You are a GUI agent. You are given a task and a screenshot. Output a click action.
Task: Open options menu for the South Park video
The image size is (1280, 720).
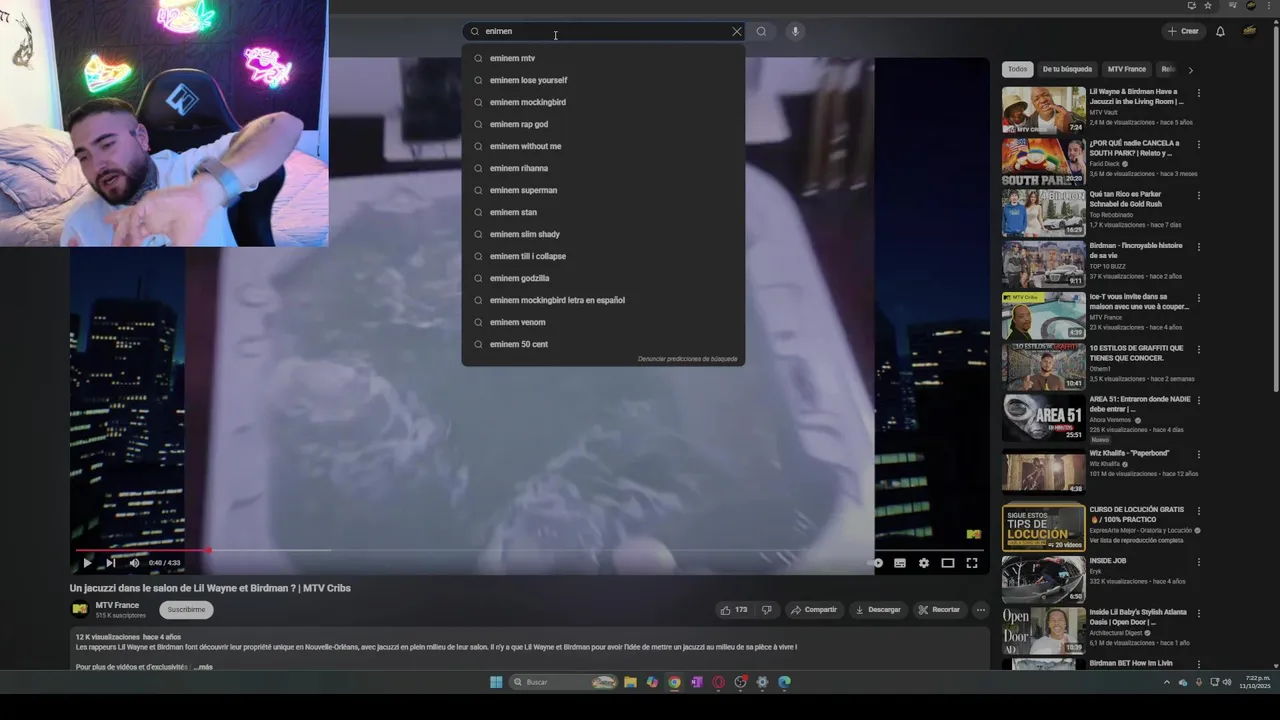click(x=1199, y=144)
